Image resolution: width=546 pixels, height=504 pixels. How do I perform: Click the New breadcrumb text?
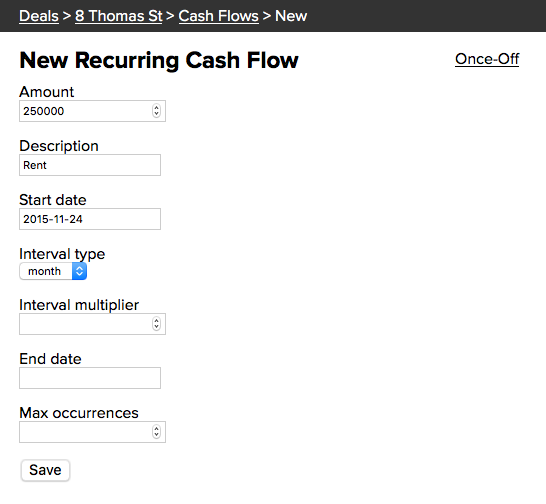pyautogui.click(x=291, y=16)
